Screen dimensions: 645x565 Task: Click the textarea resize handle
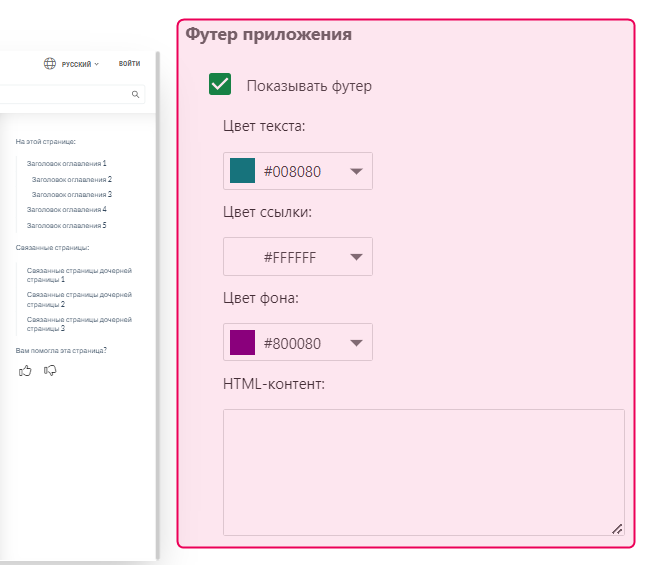pyautogui.click(x=617, y=529)
